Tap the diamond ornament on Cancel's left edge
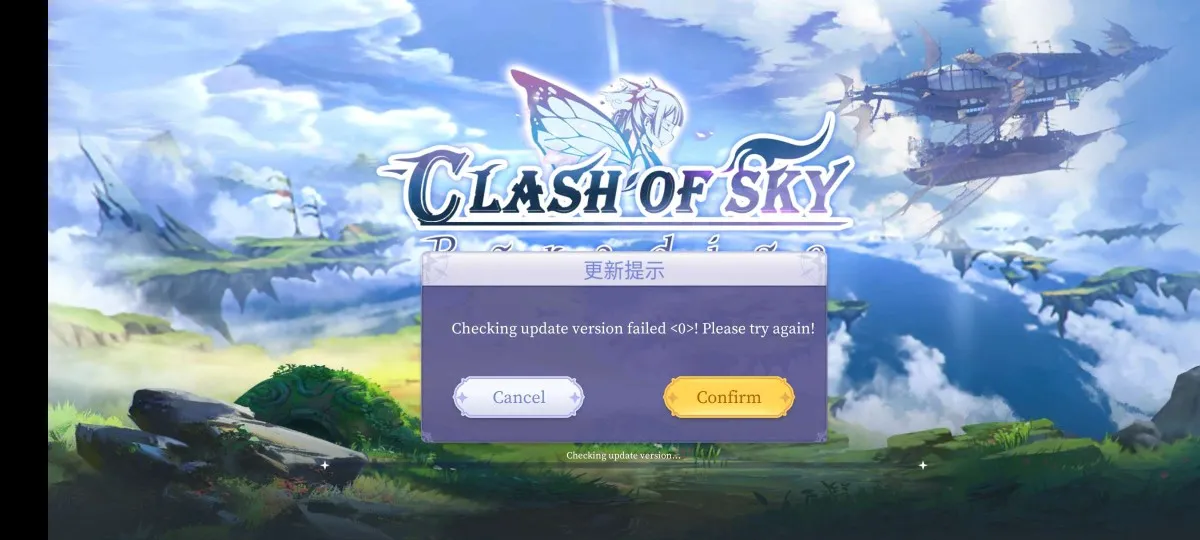The image size is (1200, 540). point(461,397)
